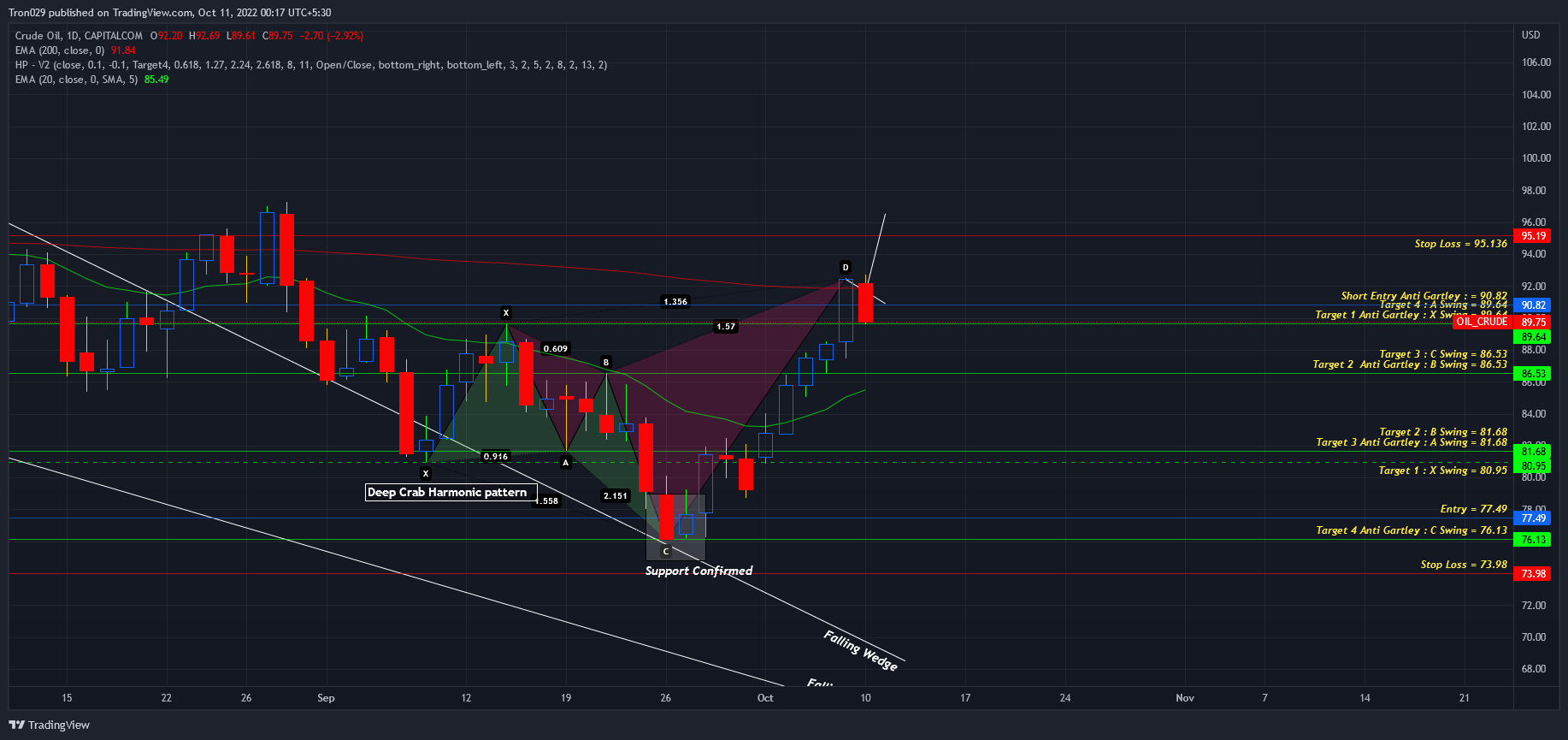Click the EMA (200, close, 0) indicator legend
Screen dimensions: 1568x740
pos(60,50)
